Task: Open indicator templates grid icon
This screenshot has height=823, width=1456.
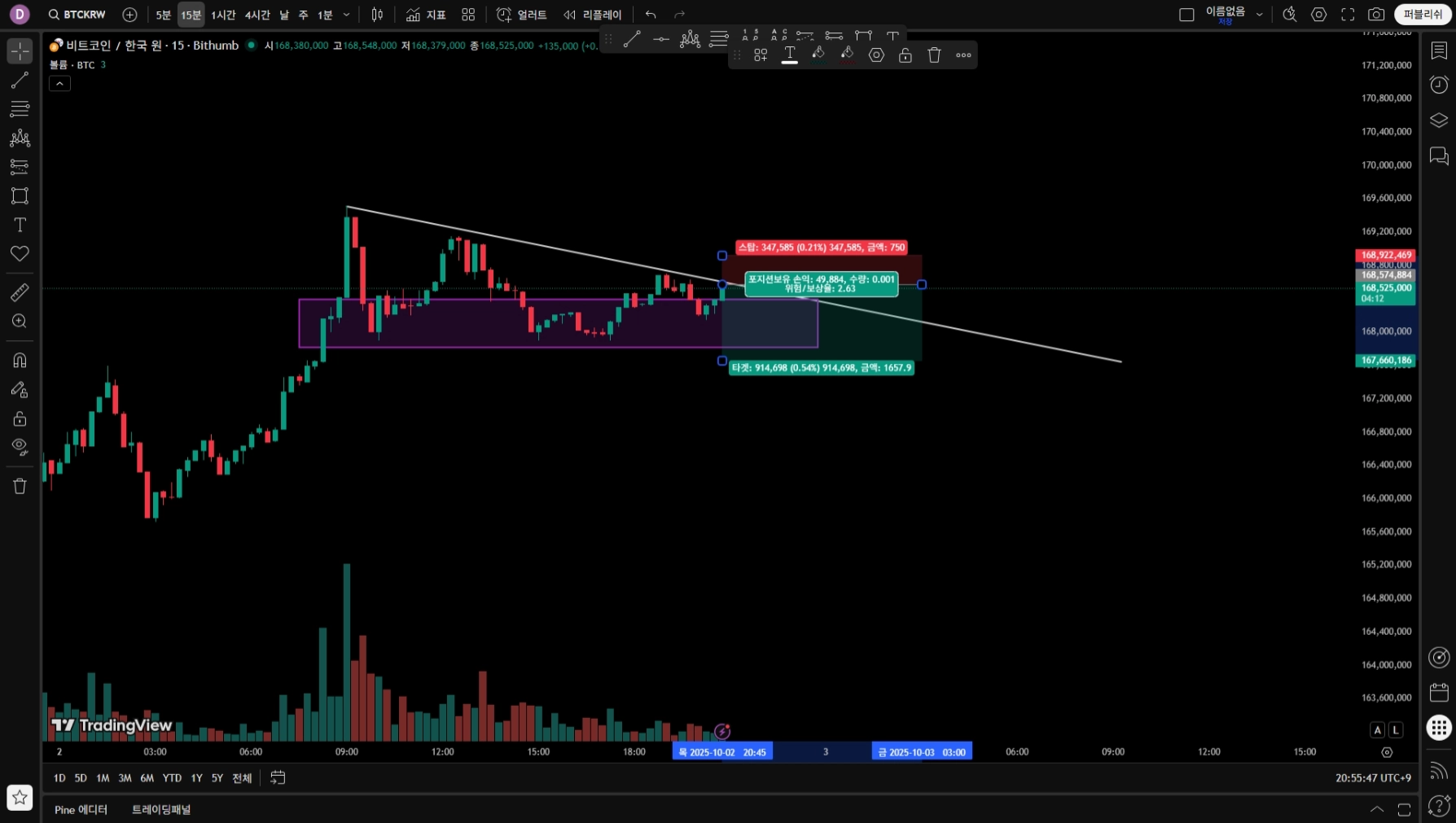Action: 468,15
